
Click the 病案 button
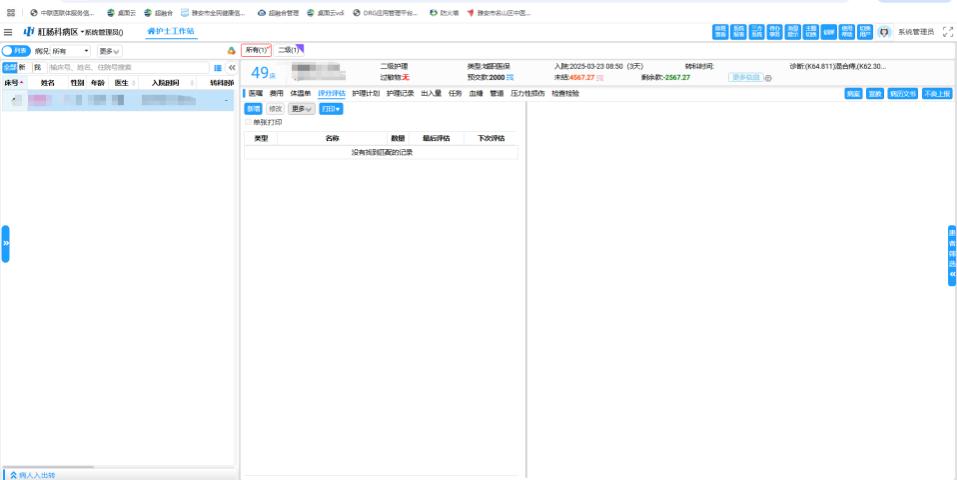click(x=853, y=93)
